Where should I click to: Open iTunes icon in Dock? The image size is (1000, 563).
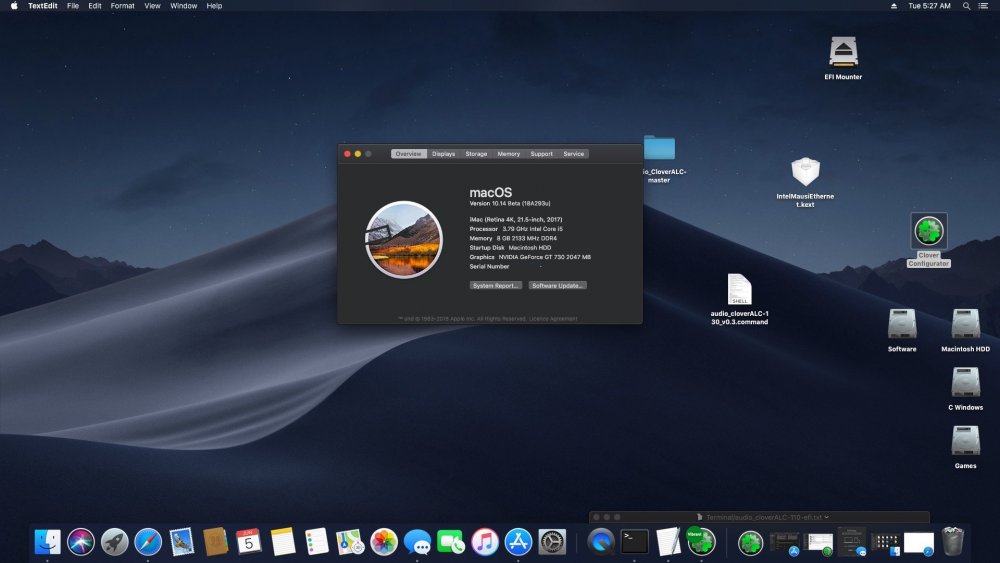pyautogui.click(x=485, y=543)
